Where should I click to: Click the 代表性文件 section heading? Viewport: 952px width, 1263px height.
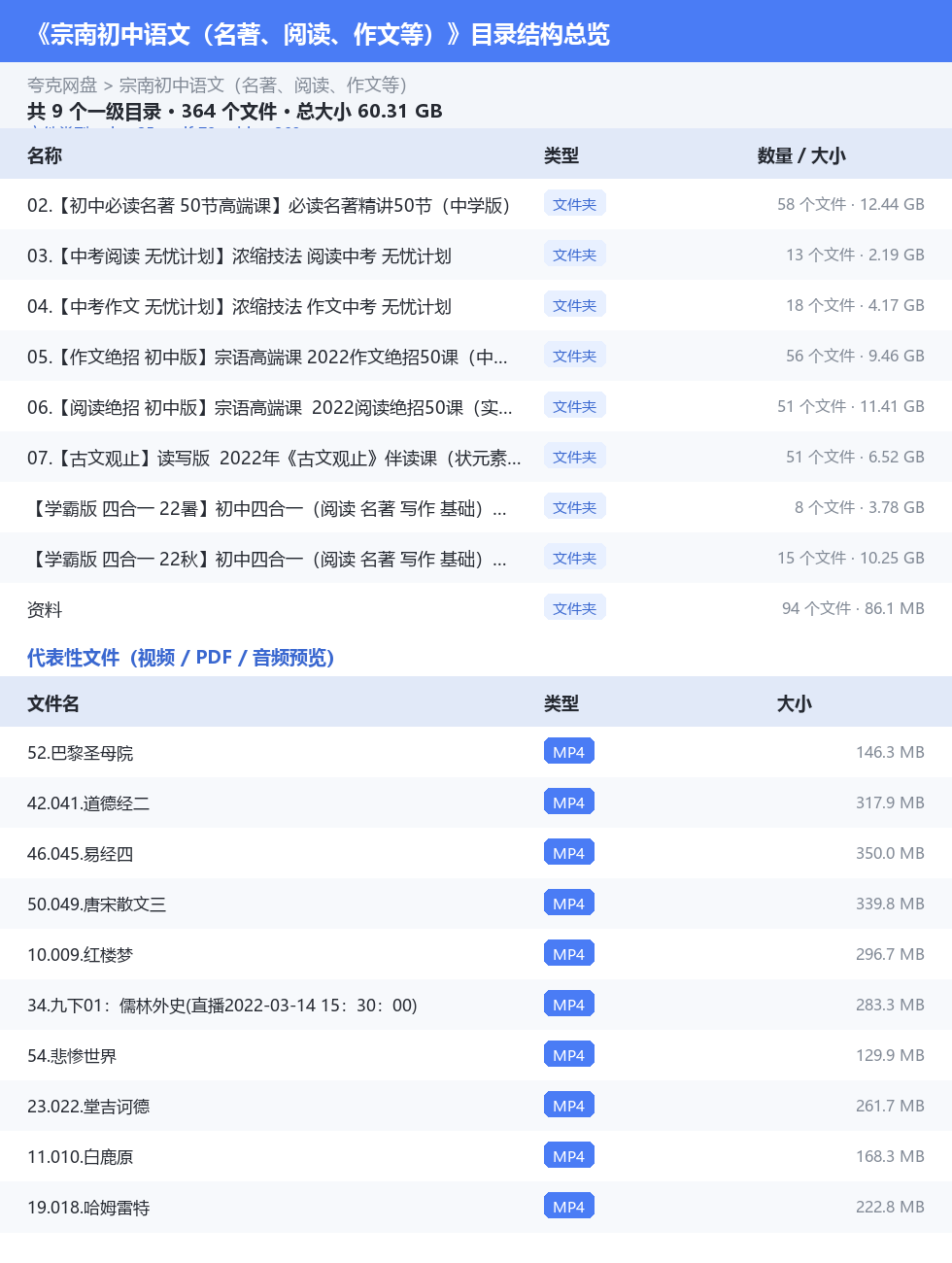coord(182,658)
